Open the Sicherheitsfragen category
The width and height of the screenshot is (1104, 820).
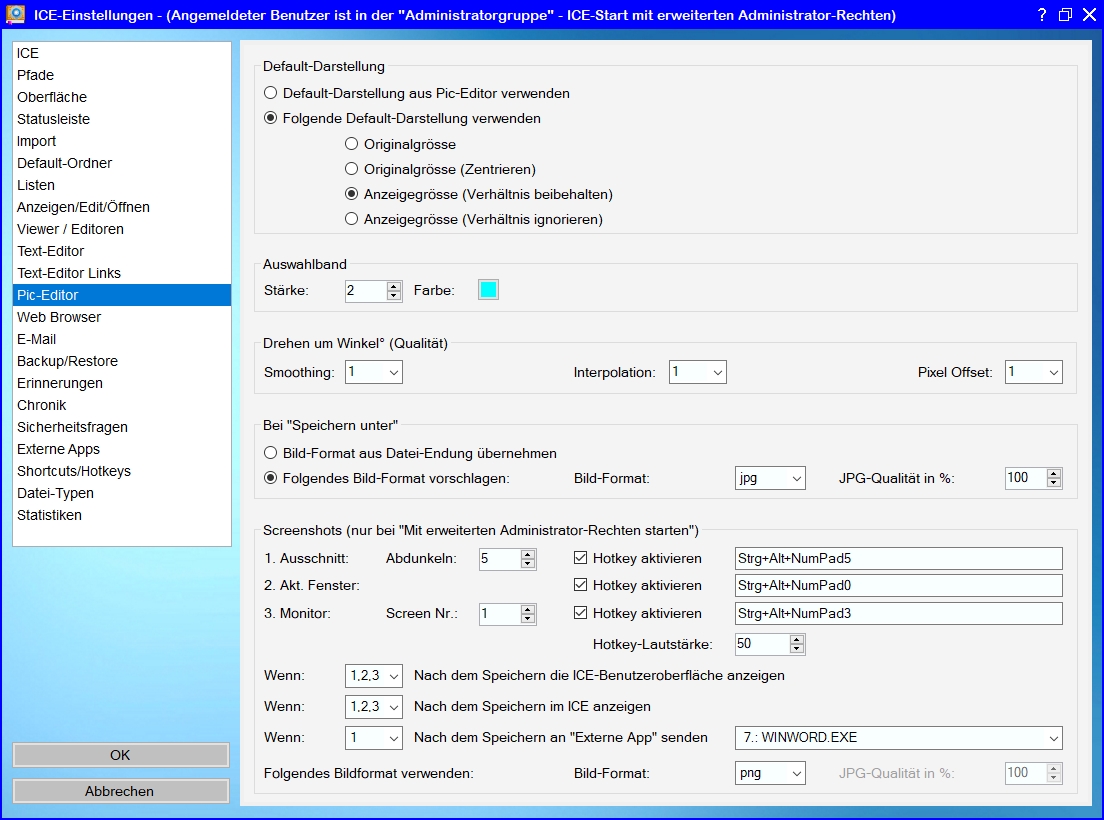(122, 427)
